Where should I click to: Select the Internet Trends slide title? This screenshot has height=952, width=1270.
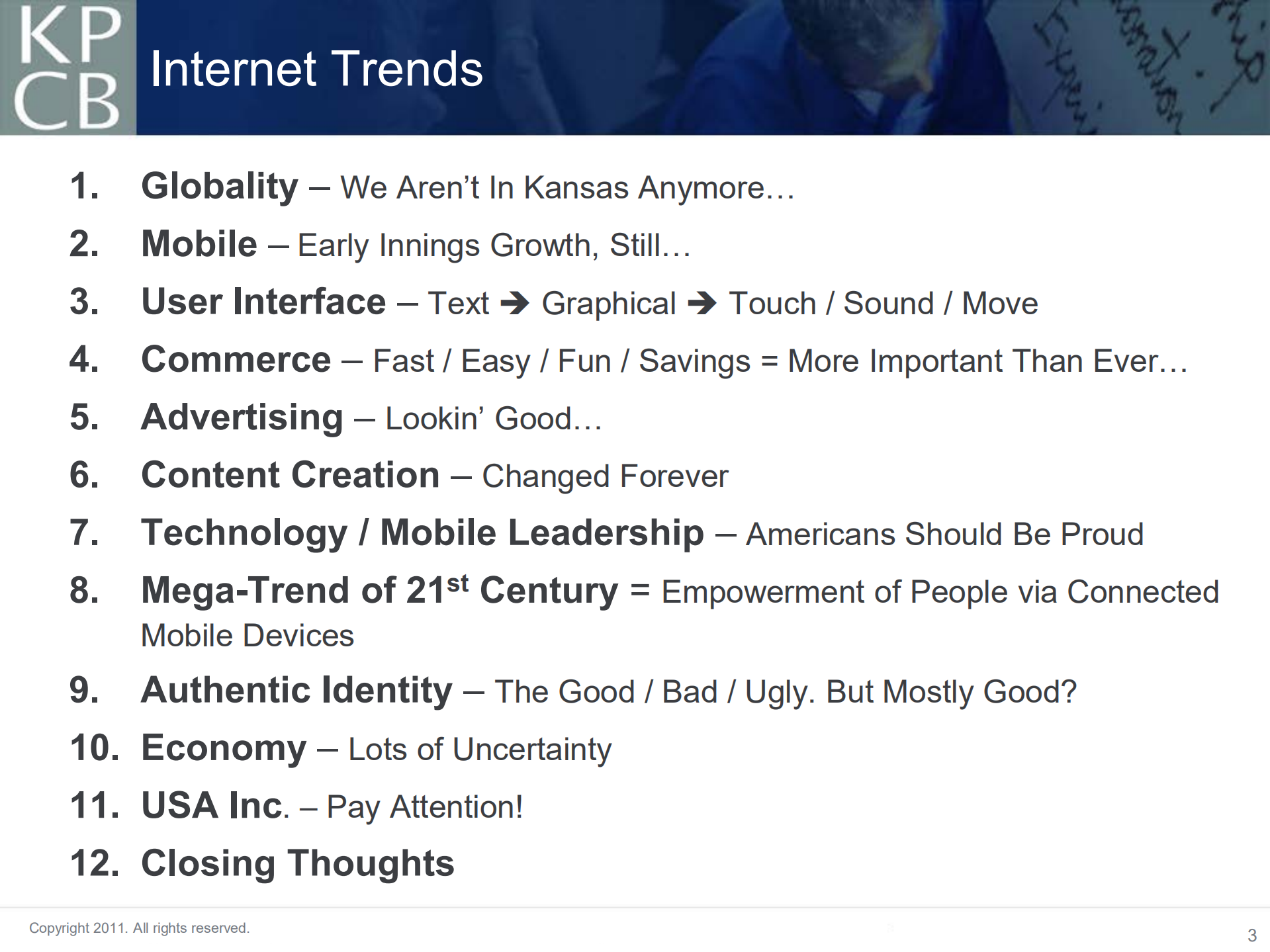(x=316, y=69)
